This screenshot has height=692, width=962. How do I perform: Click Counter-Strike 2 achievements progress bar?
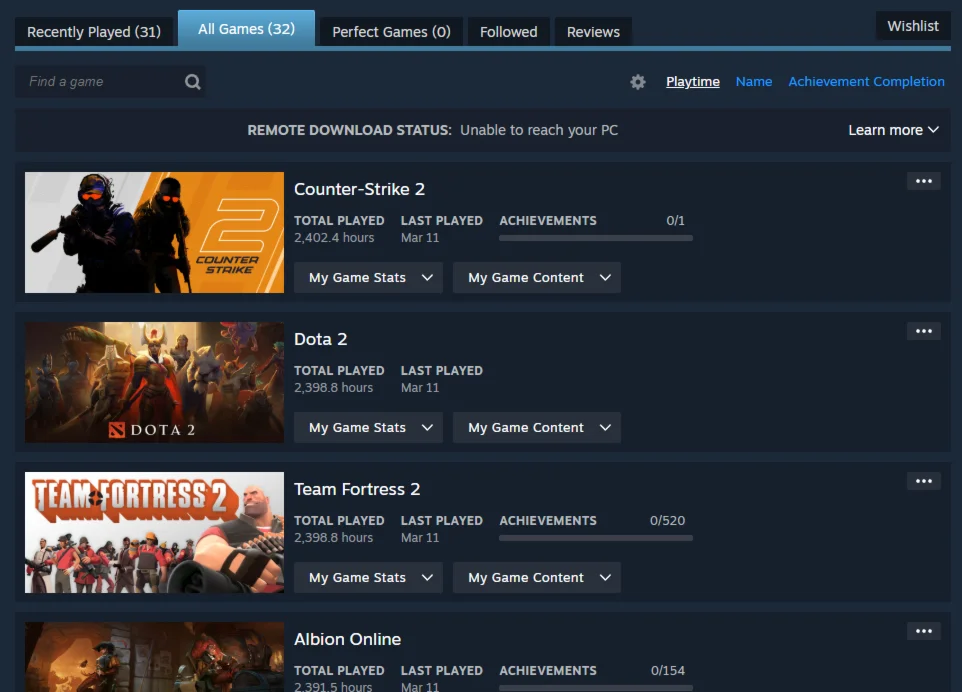coord(596,238)
